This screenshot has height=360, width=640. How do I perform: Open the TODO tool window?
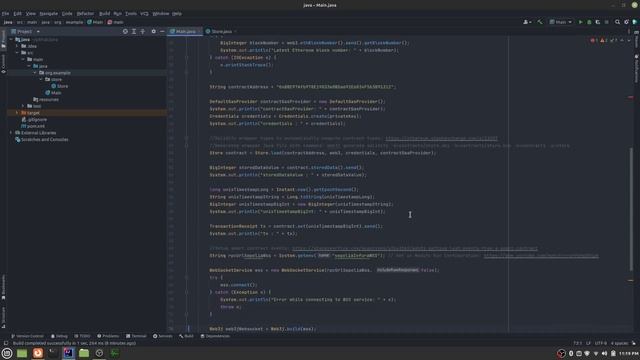[82, 336]
